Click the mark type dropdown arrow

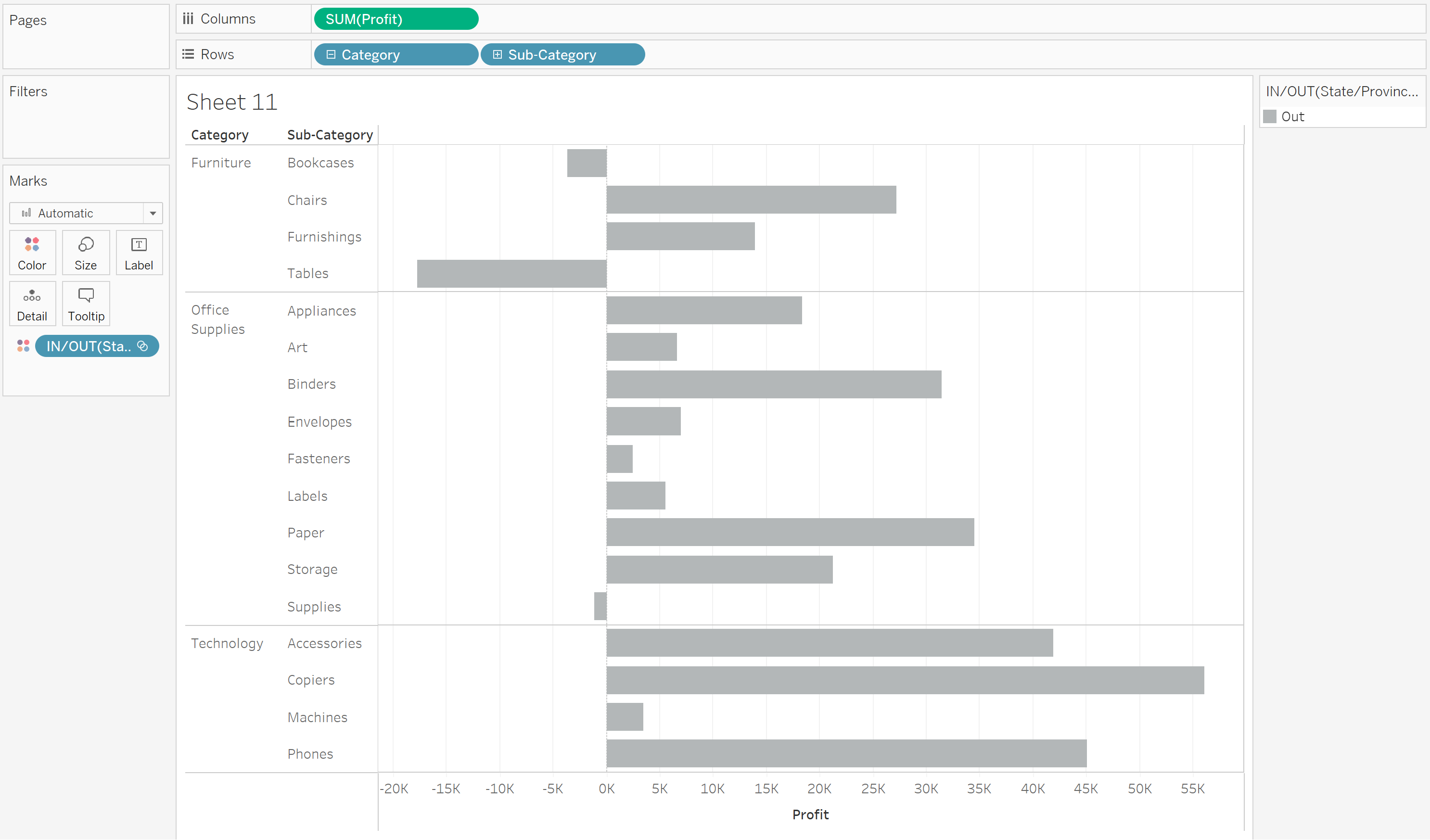pyautogui.click(x=153, y=214)
